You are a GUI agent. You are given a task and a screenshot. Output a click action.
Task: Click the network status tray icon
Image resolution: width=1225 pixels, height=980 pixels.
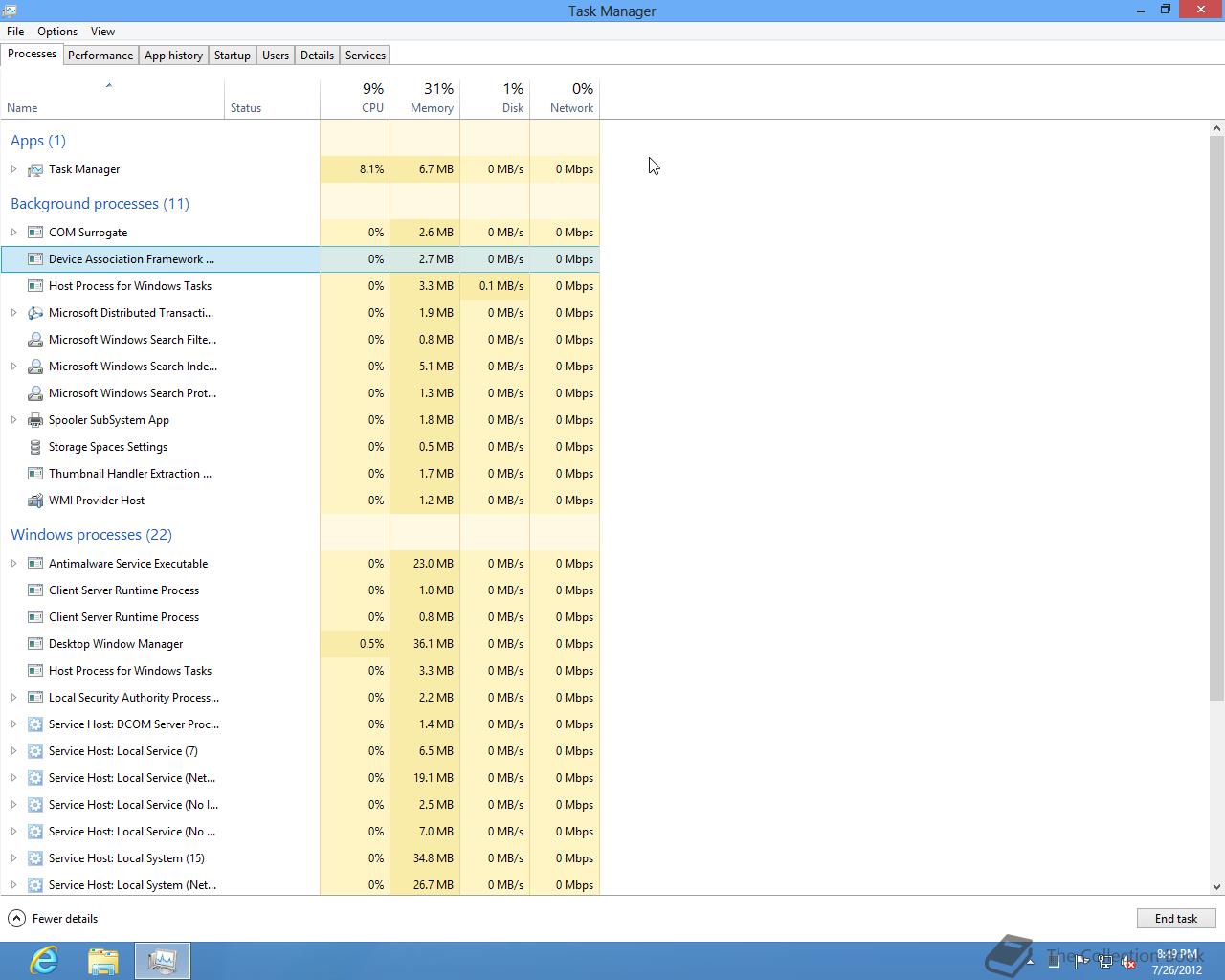click(x=1105, y=962)
